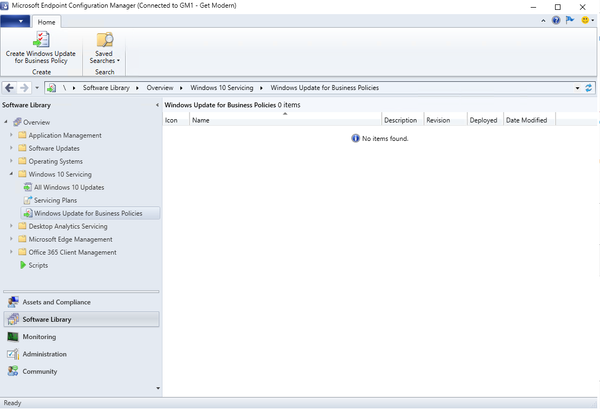Expand the Office 365 Client Management node
This screenshot has height=409, width=600.
pyautogui.click(x=11, y=252)
